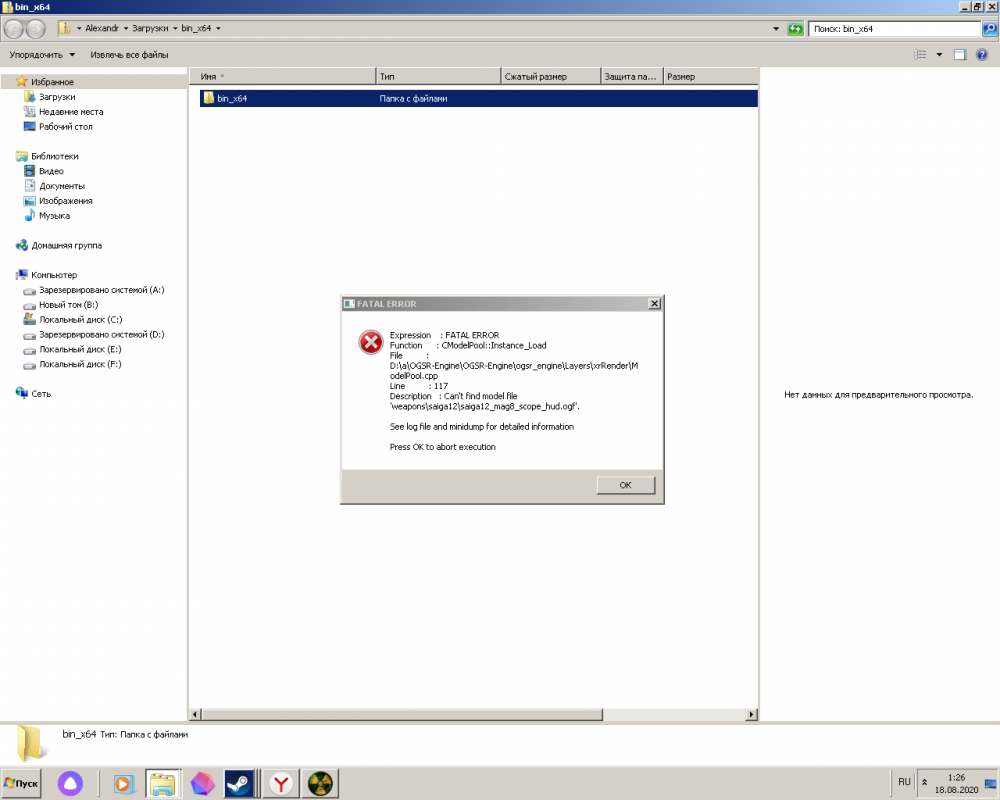Select the bin_x64 folder in file list

coord(478,98)
